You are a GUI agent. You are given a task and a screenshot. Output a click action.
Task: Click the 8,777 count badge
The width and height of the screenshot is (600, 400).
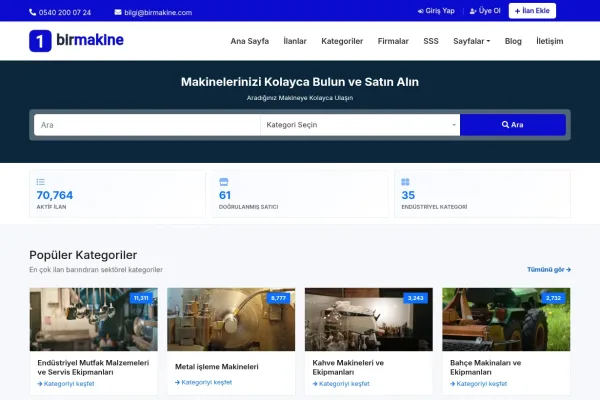pyautogui.click(x=278, y=298)
